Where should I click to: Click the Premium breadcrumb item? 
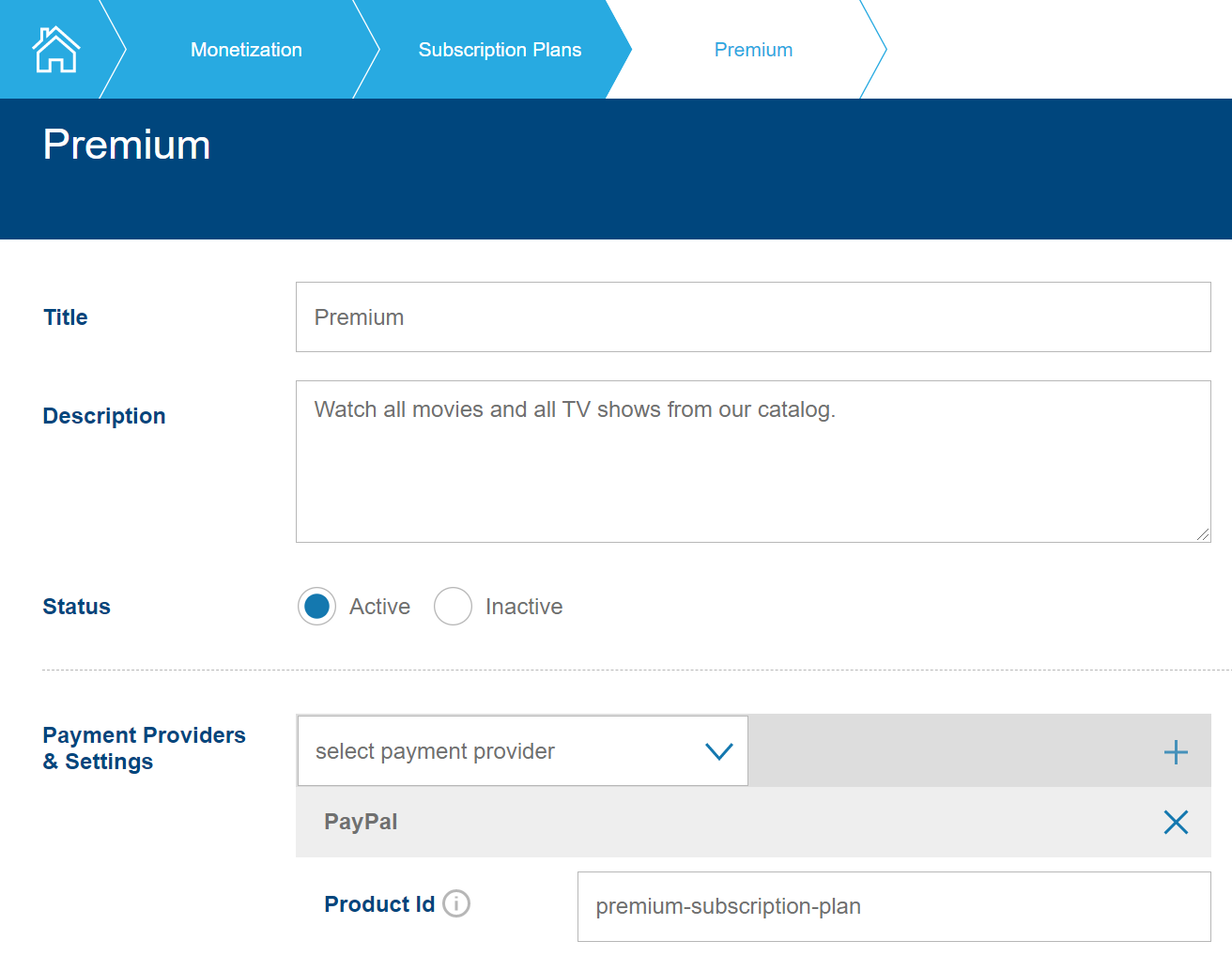(753, 50)
